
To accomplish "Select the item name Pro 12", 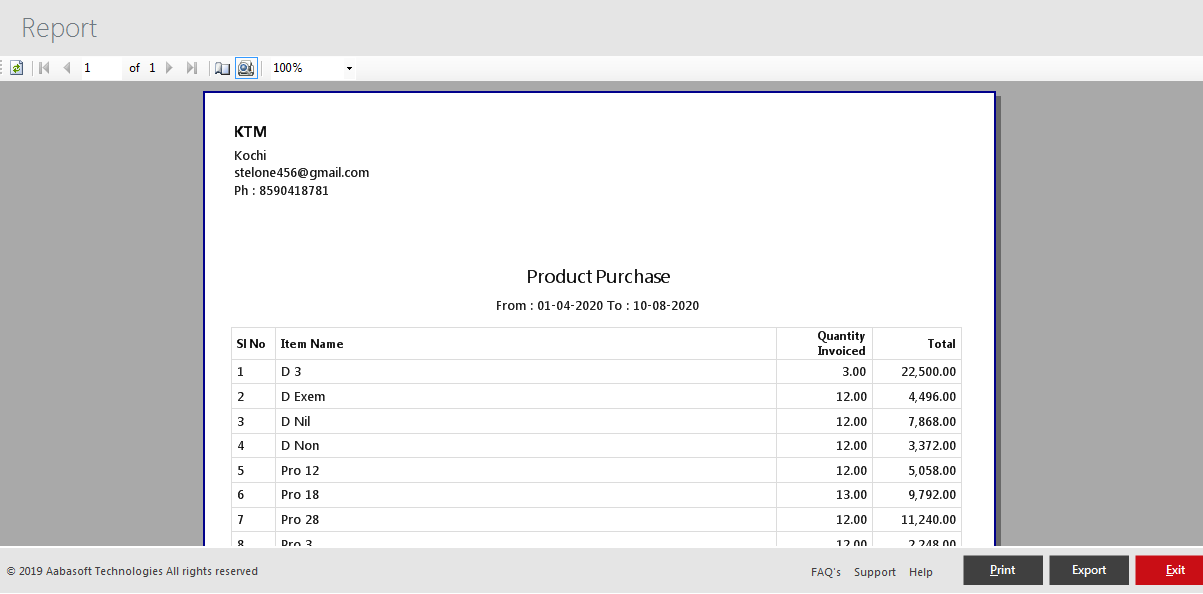I will coord(300,471).
